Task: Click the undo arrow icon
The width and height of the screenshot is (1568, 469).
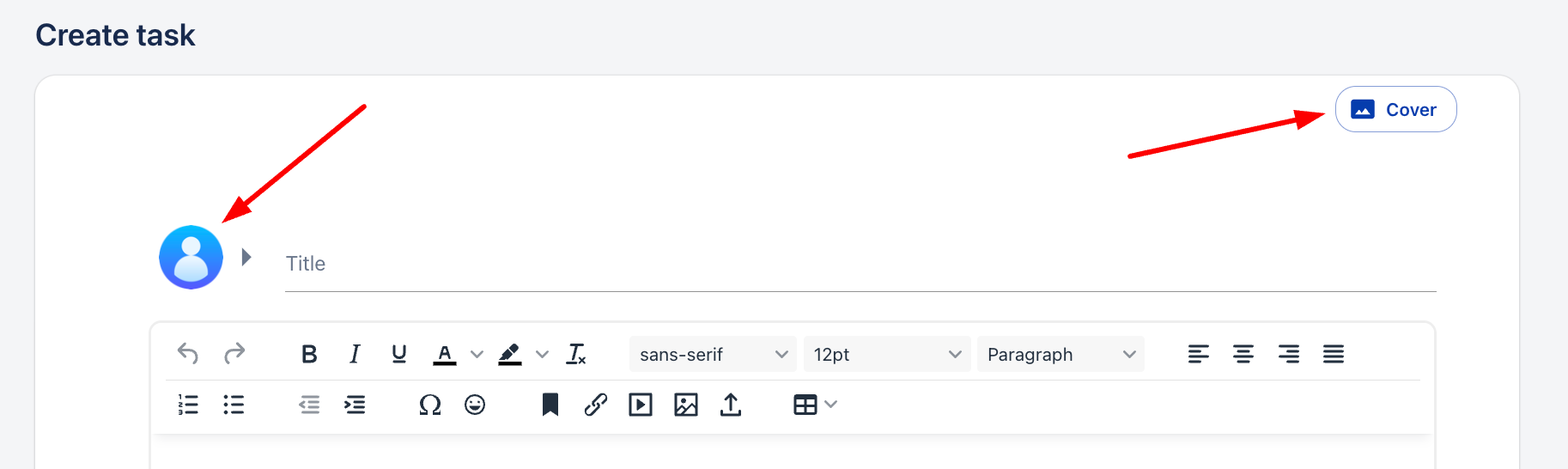Action: (x=188, y=354)
